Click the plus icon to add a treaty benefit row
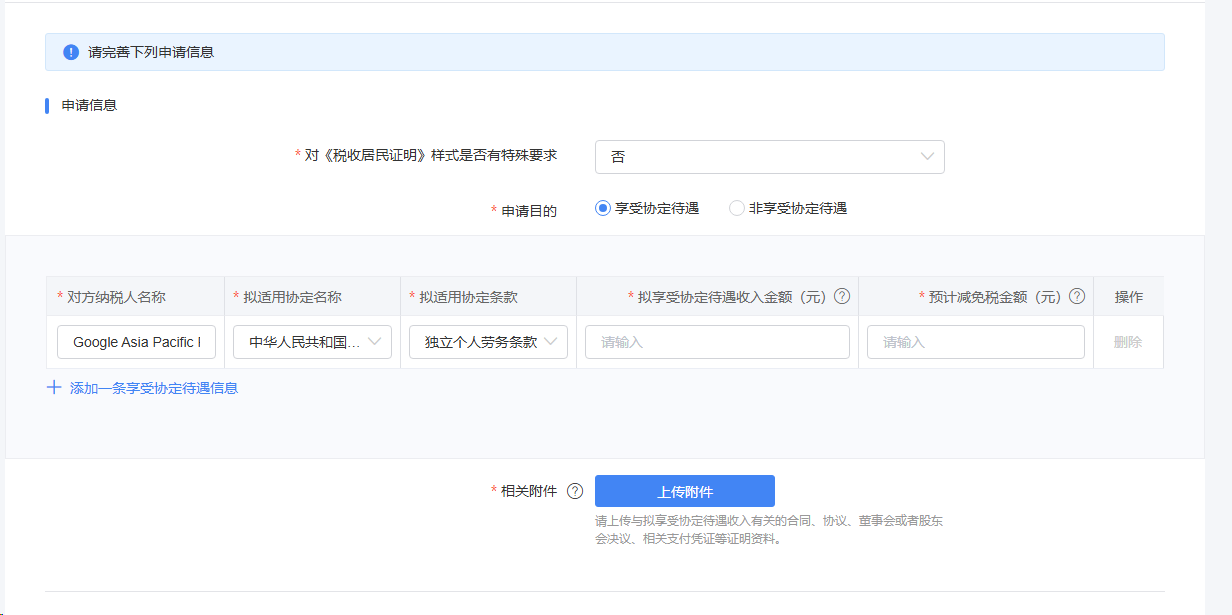 (x=54, y=387)
